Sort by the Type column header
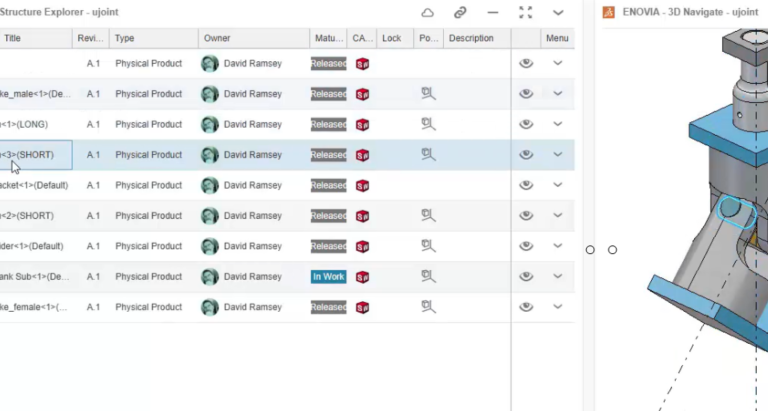Image resolution: width=768 pixels, height=411 pixels. [154, 38]
